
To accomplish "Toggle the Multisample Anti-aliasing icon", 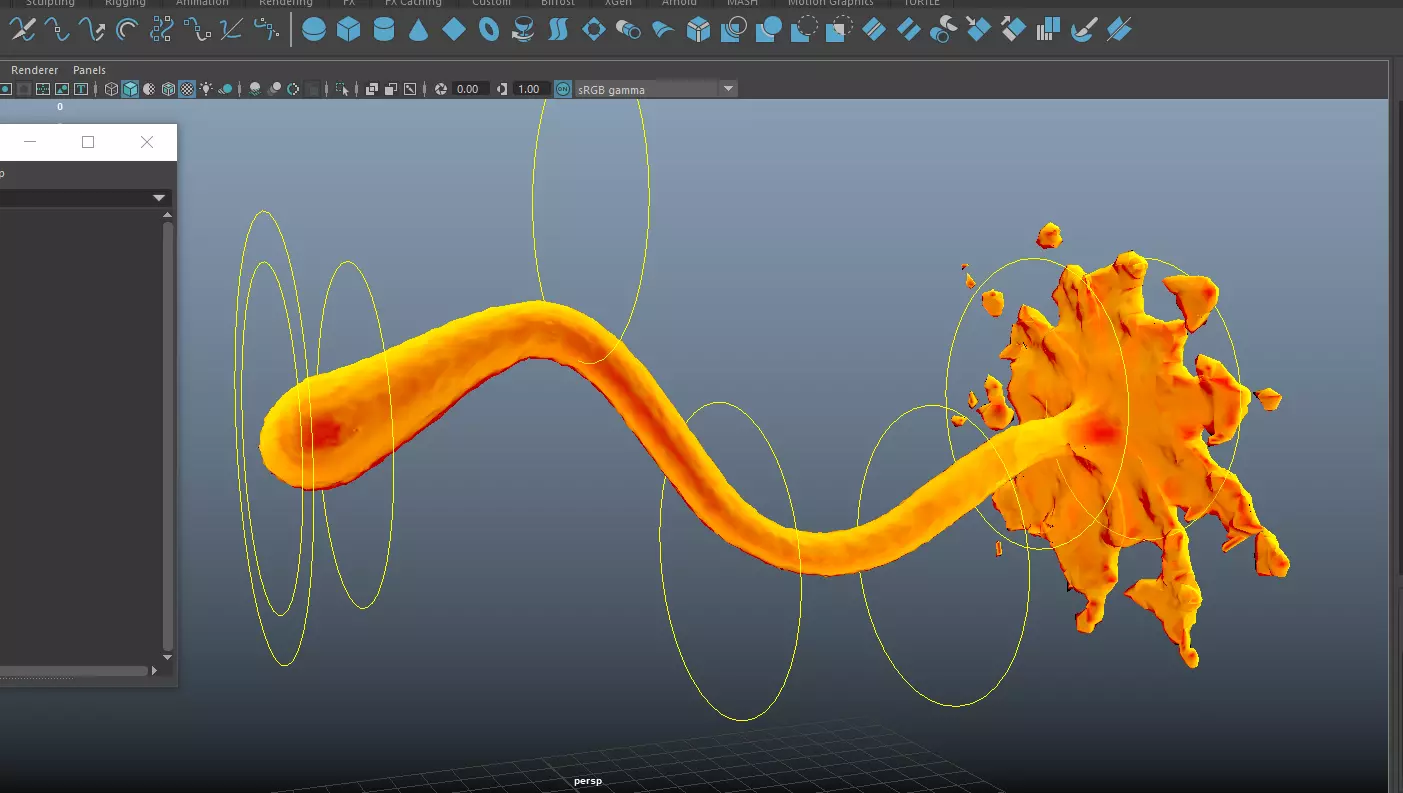I will click(293, 89).
